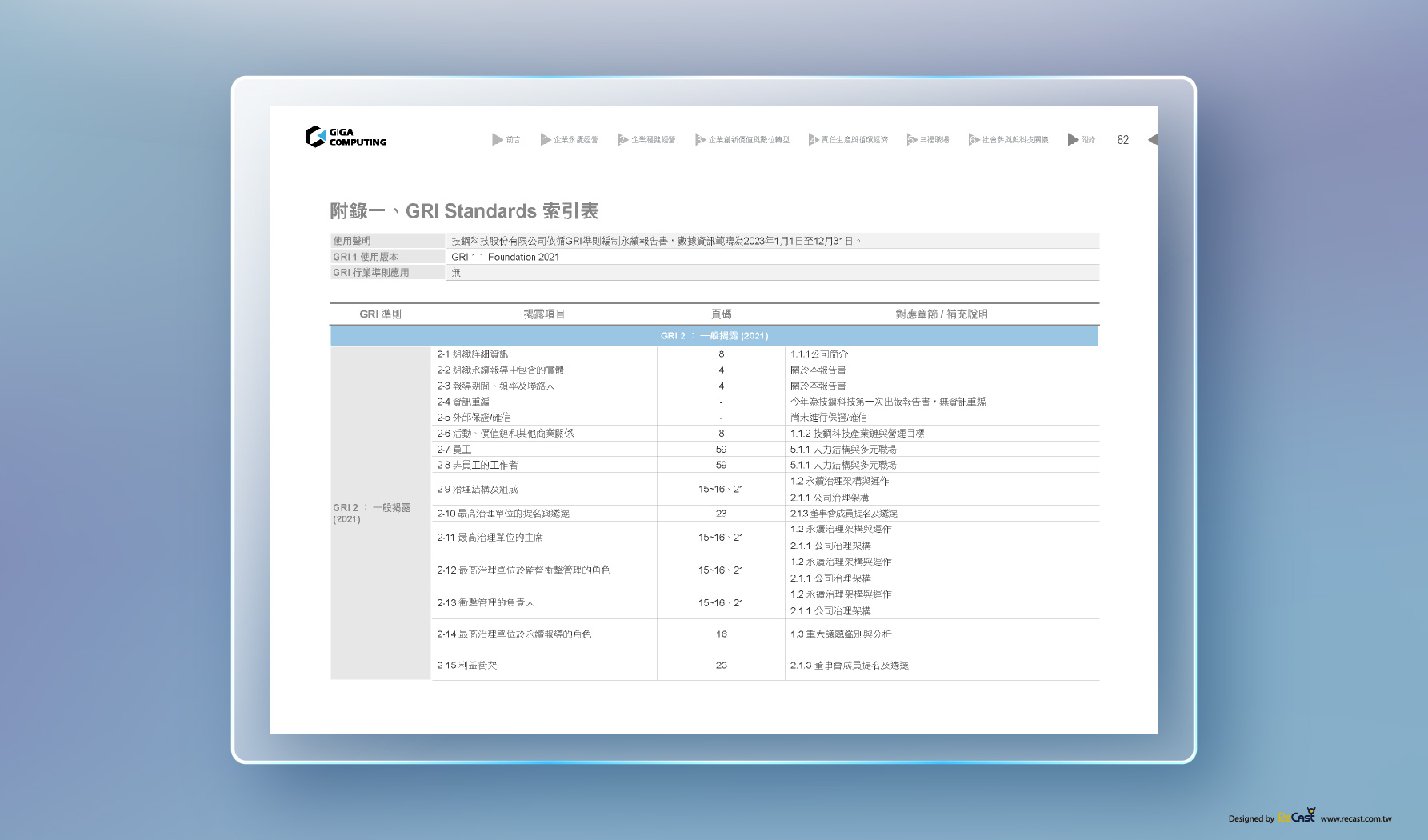
Task: Select row 2-2 組織永續報導中包含的實體
Action: pyautogui.click(x=766, y=370)
